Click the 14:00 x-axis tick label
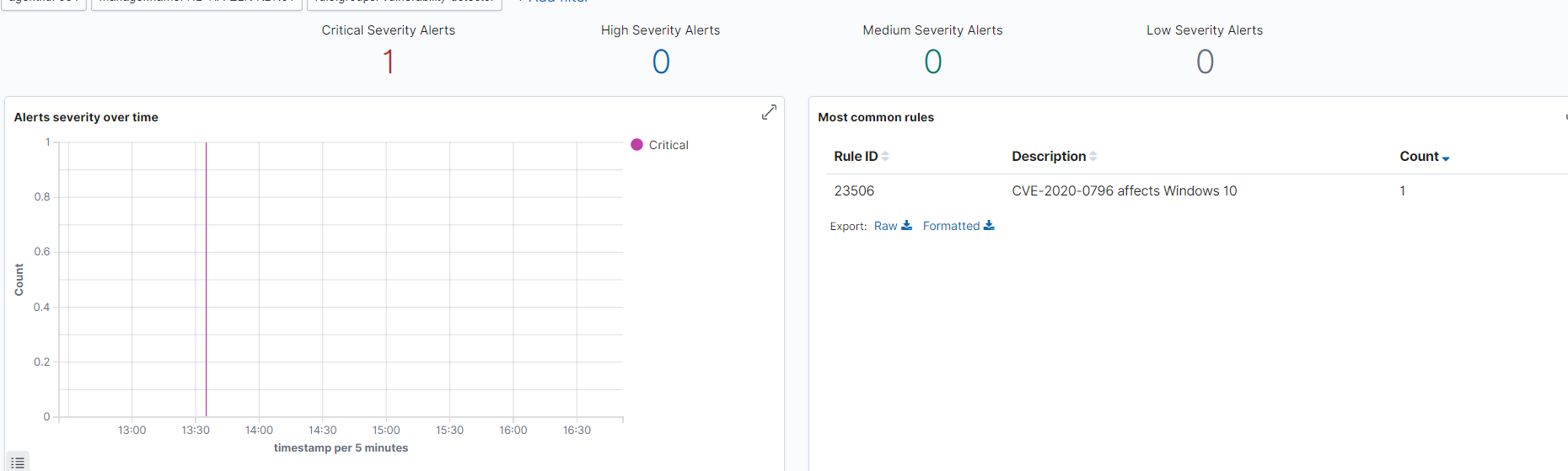The width and height of the screenshot is (1568, 471). (259, 430)
